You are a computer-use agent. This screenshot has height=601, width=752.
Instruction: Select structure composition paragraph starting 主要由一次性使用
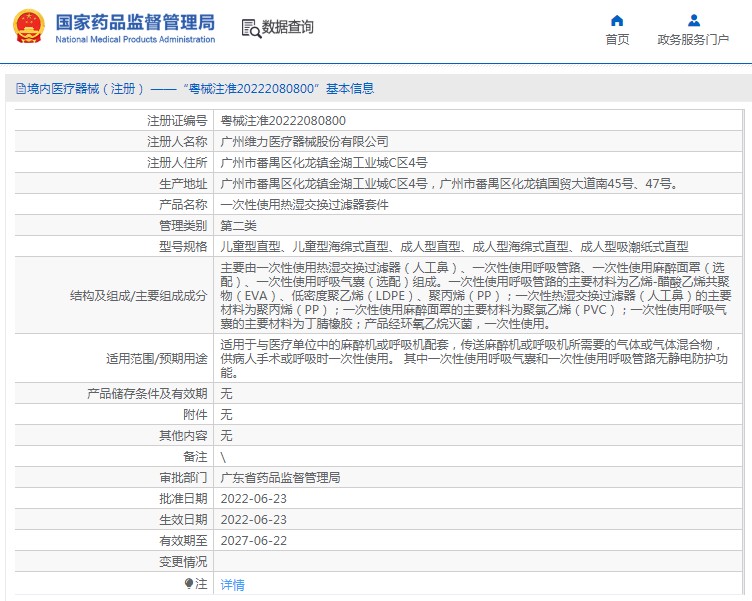click(x=476, y=295)
